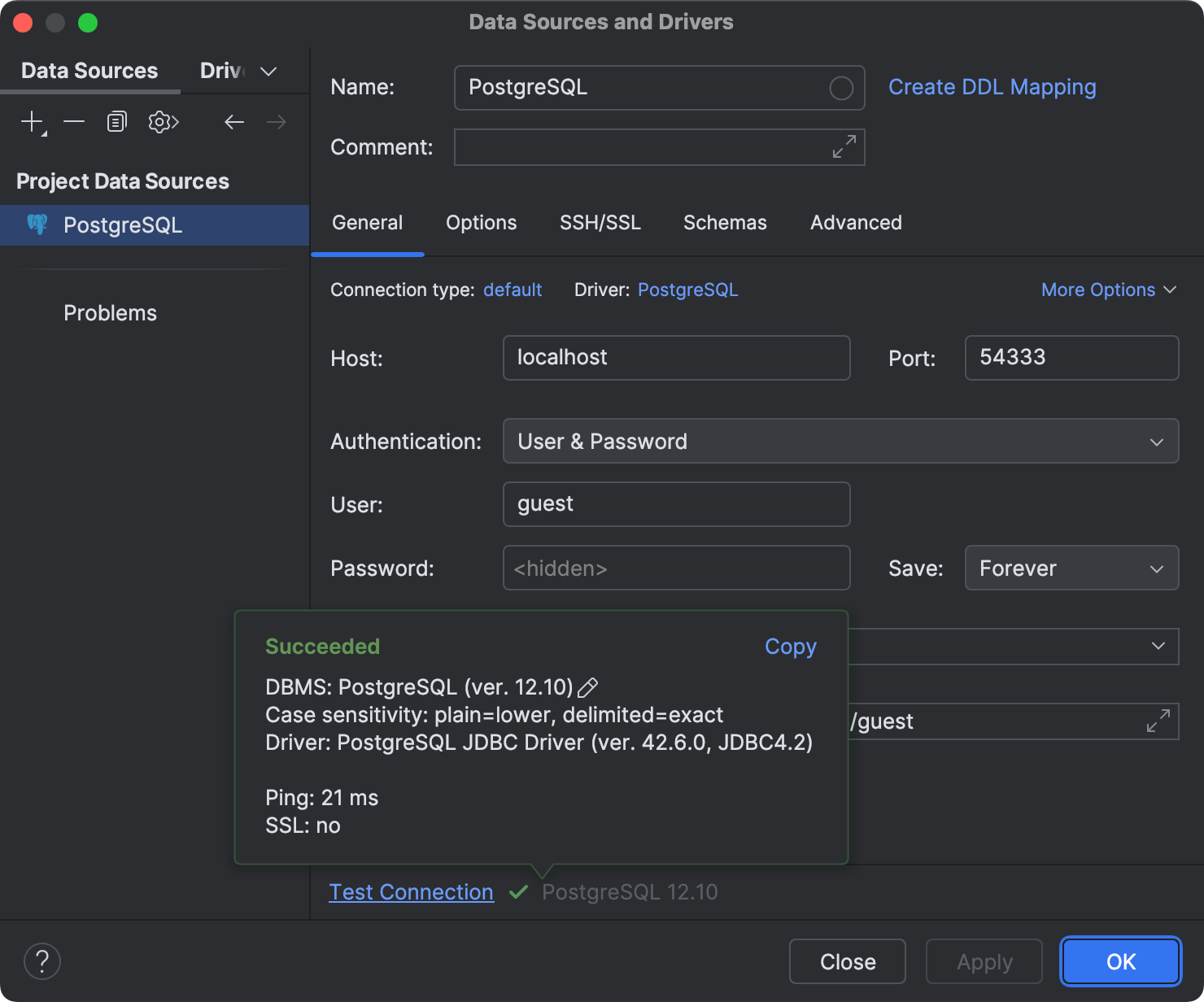1204x1002 pixels.
Task: Click into the Host input field
Action: coord(676,358)
